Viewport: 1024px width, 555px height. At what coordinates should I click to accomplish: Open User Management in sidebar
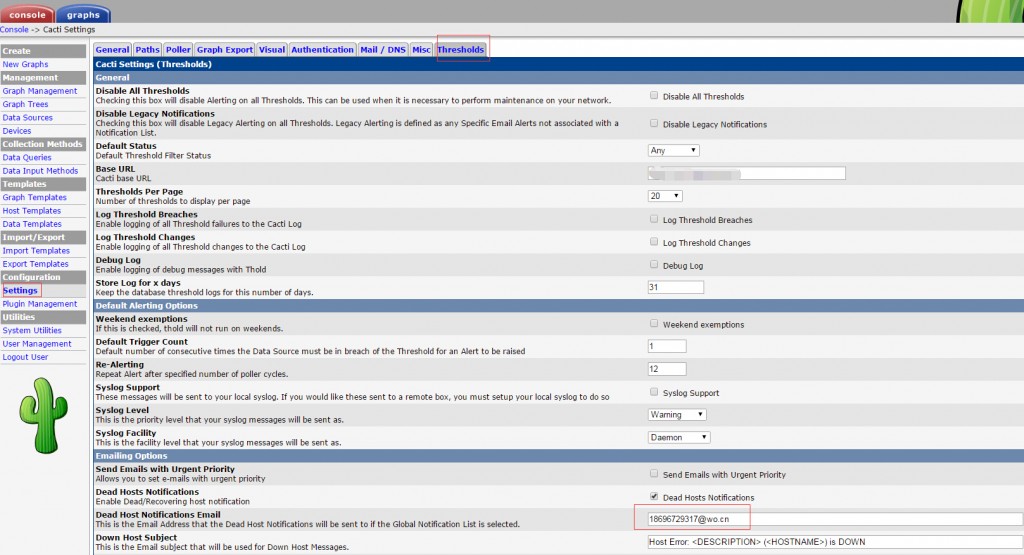pos(37,344)
